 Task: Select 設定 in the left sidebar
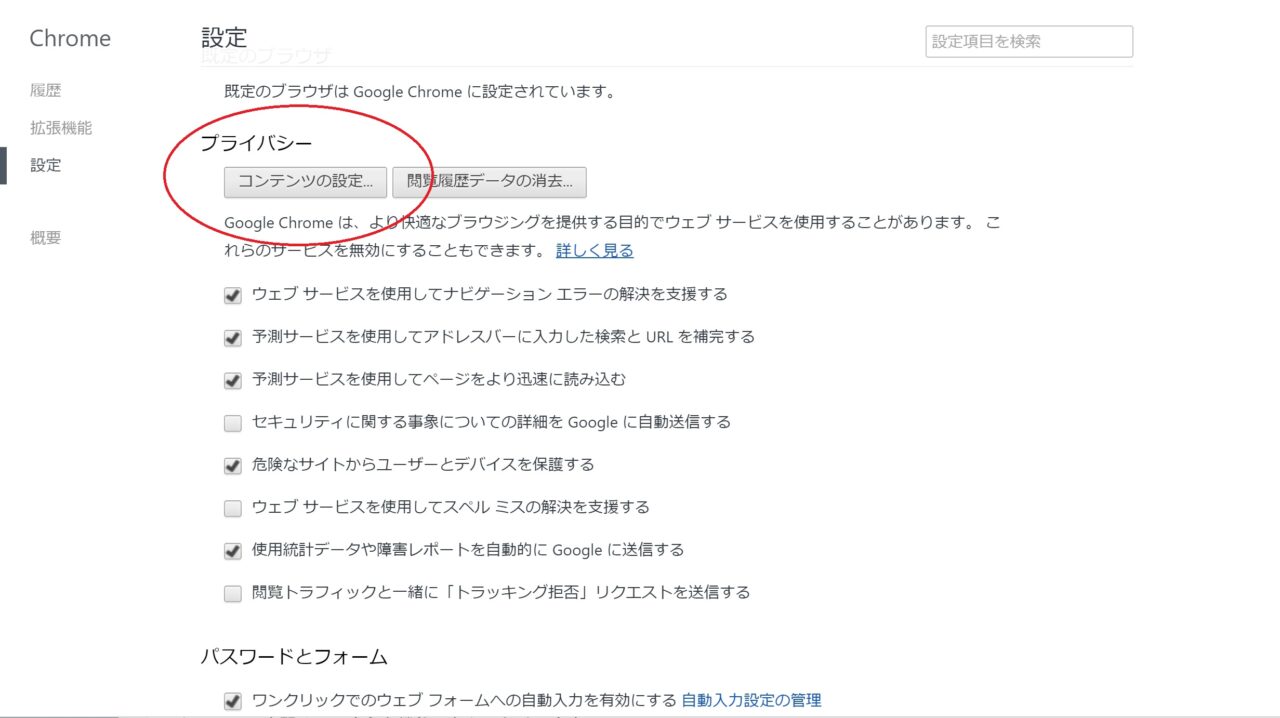[45, 165]
